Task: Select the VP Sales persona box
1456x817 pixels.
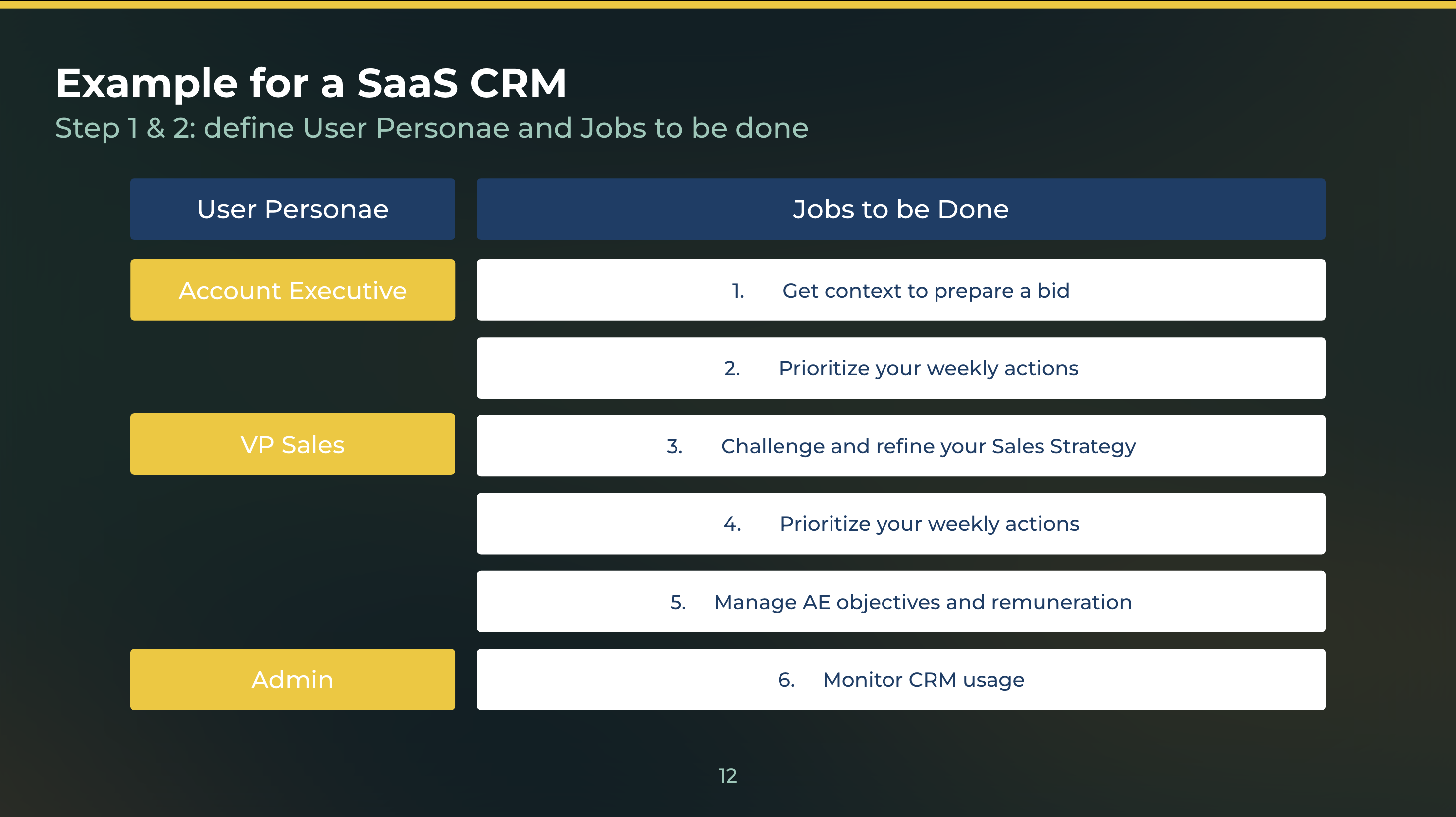Action: pyautogui.click(x=292, y=444)
